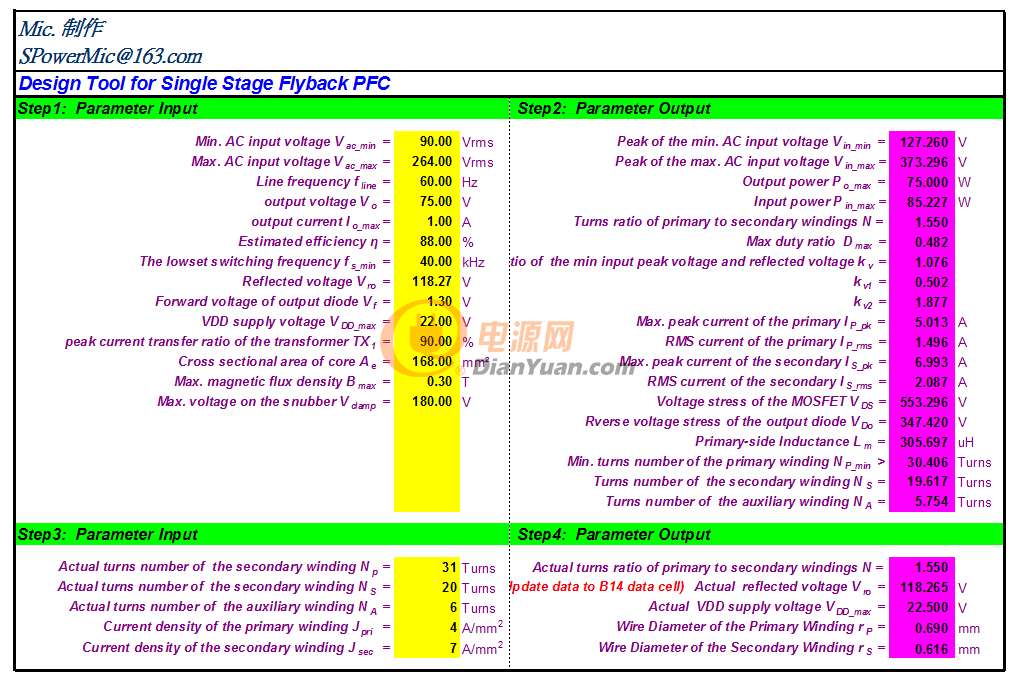Screen dimensions: 1016x683
Task: Select the actual turns cell showing 31
Action: click(x=426, y=568)
